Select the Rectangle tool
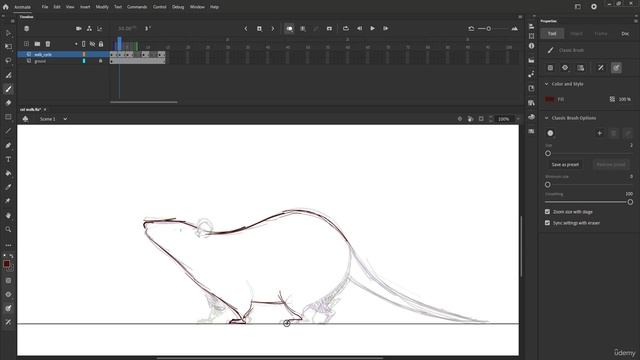Screen dimensions: 640x360 [8, 117]
